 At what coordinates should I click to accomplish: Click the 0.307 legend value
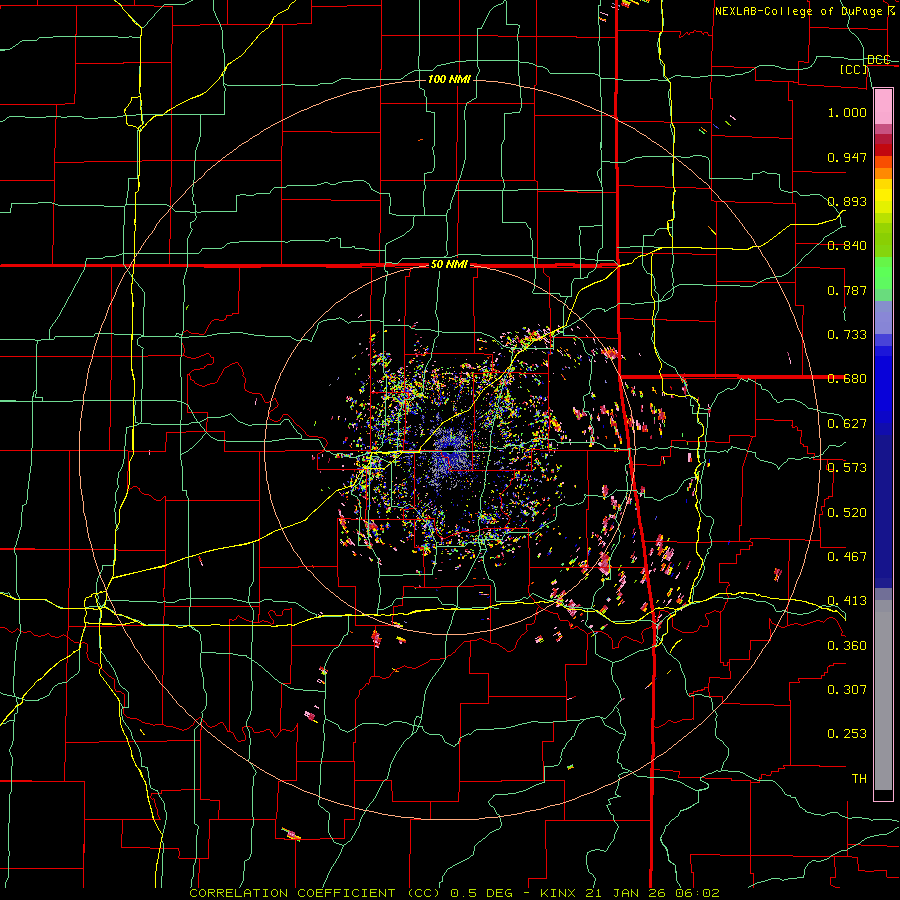click(847, 689)
